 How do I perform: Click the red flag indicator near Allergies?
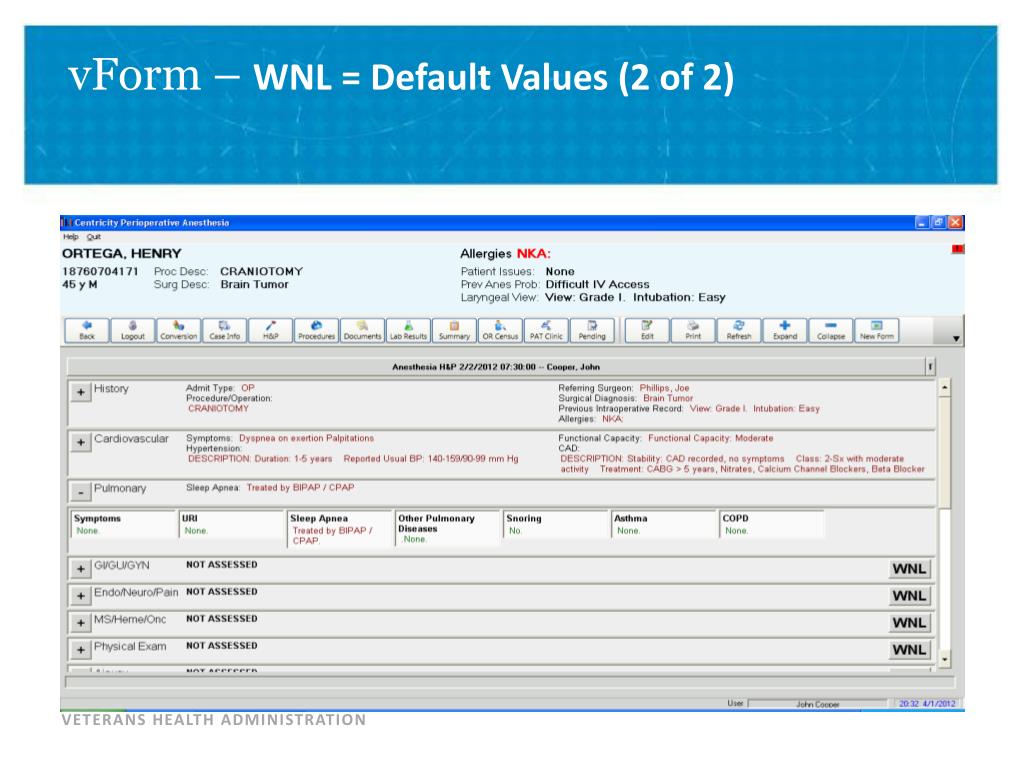957,249
